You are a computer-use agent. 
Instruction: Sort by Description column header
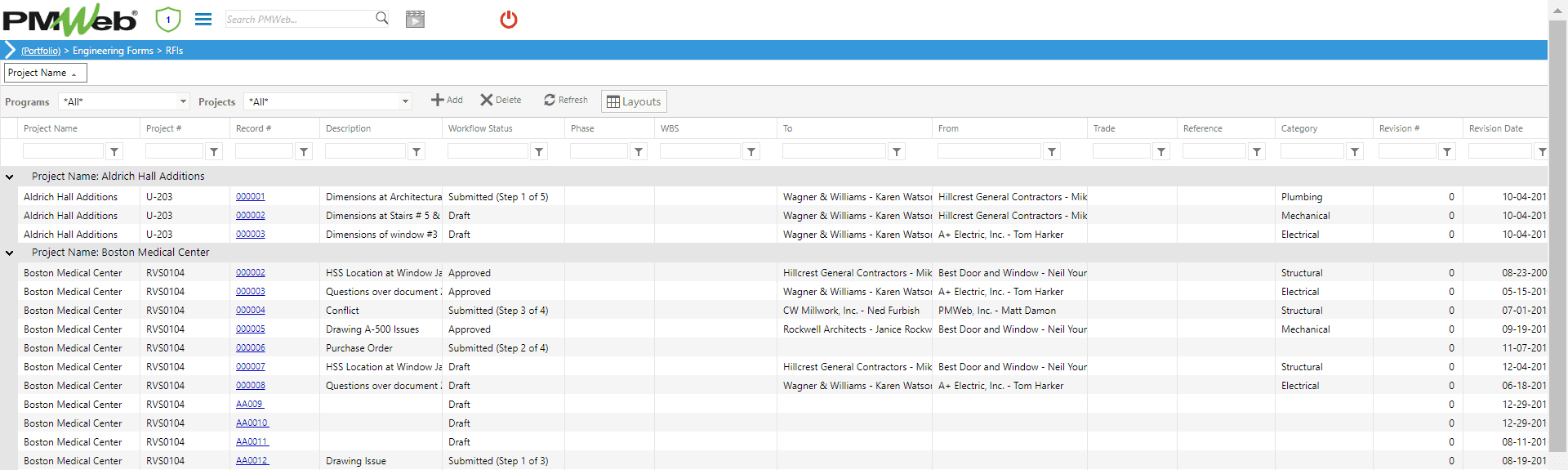[x=348, y=128]
